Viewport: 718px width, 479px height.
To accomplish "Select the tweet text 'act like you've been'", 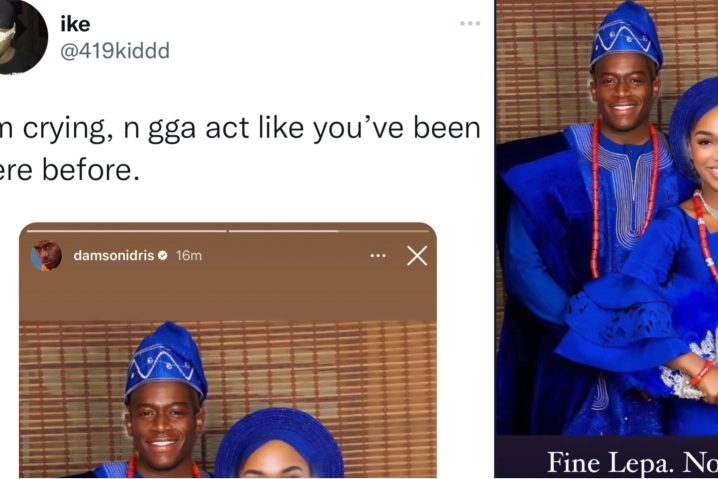I will tap(343, 128).
